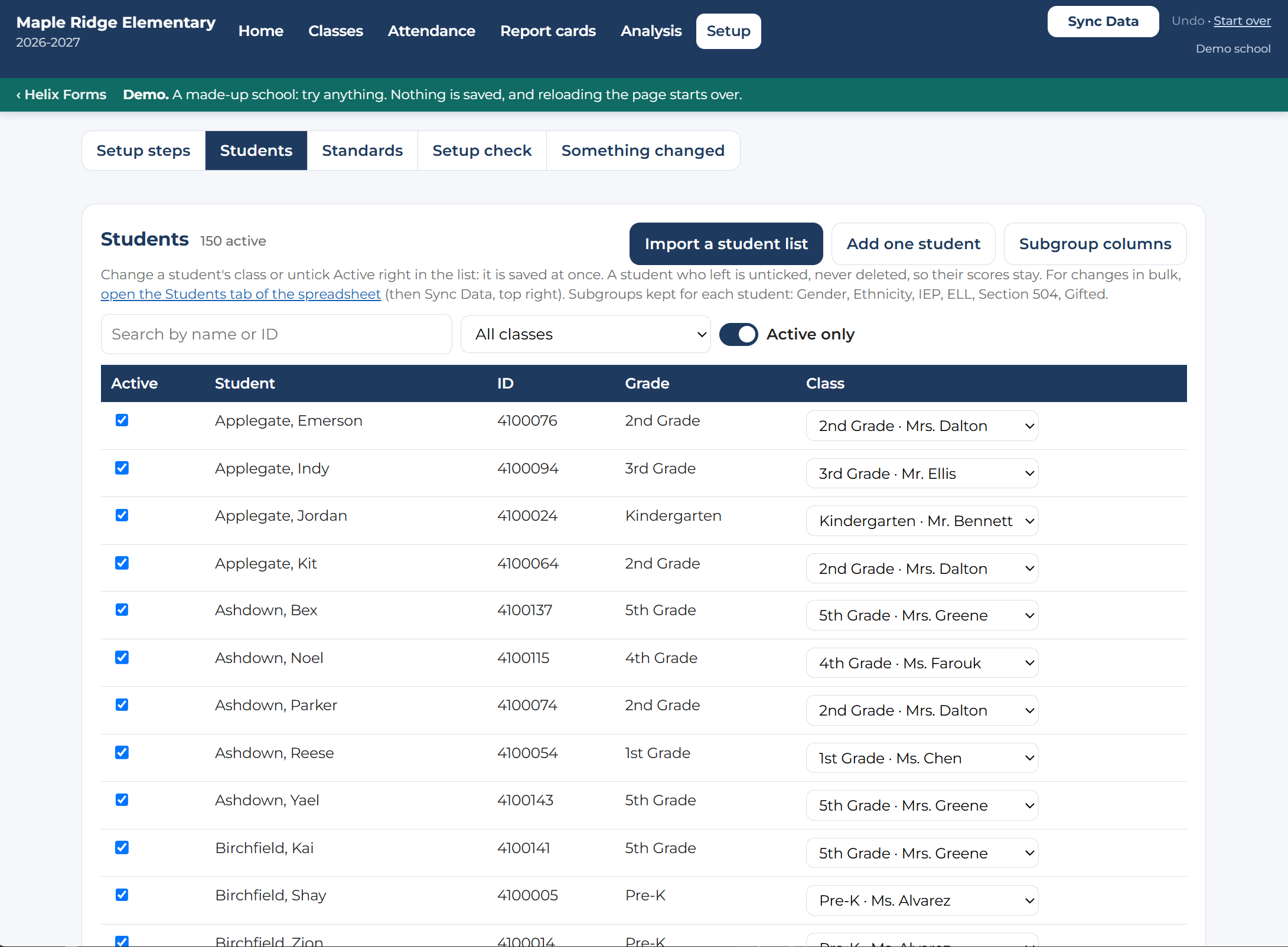Deactivate Birchfield, Kai via Active checkbox

click(122, 848)
